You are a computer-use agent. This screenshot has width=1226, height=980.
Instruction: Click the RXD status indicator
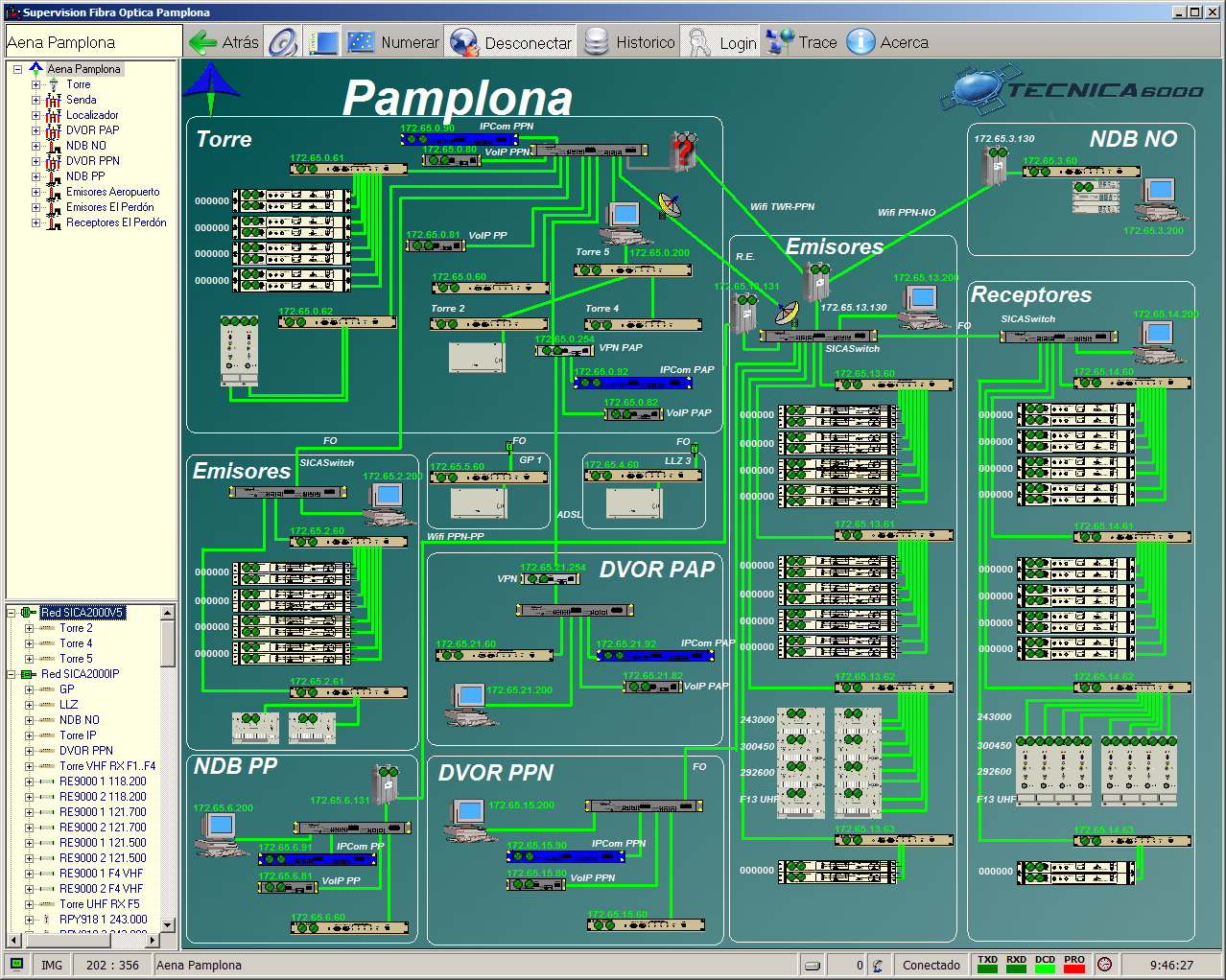pyautogui.click(x=1016, y=965)
